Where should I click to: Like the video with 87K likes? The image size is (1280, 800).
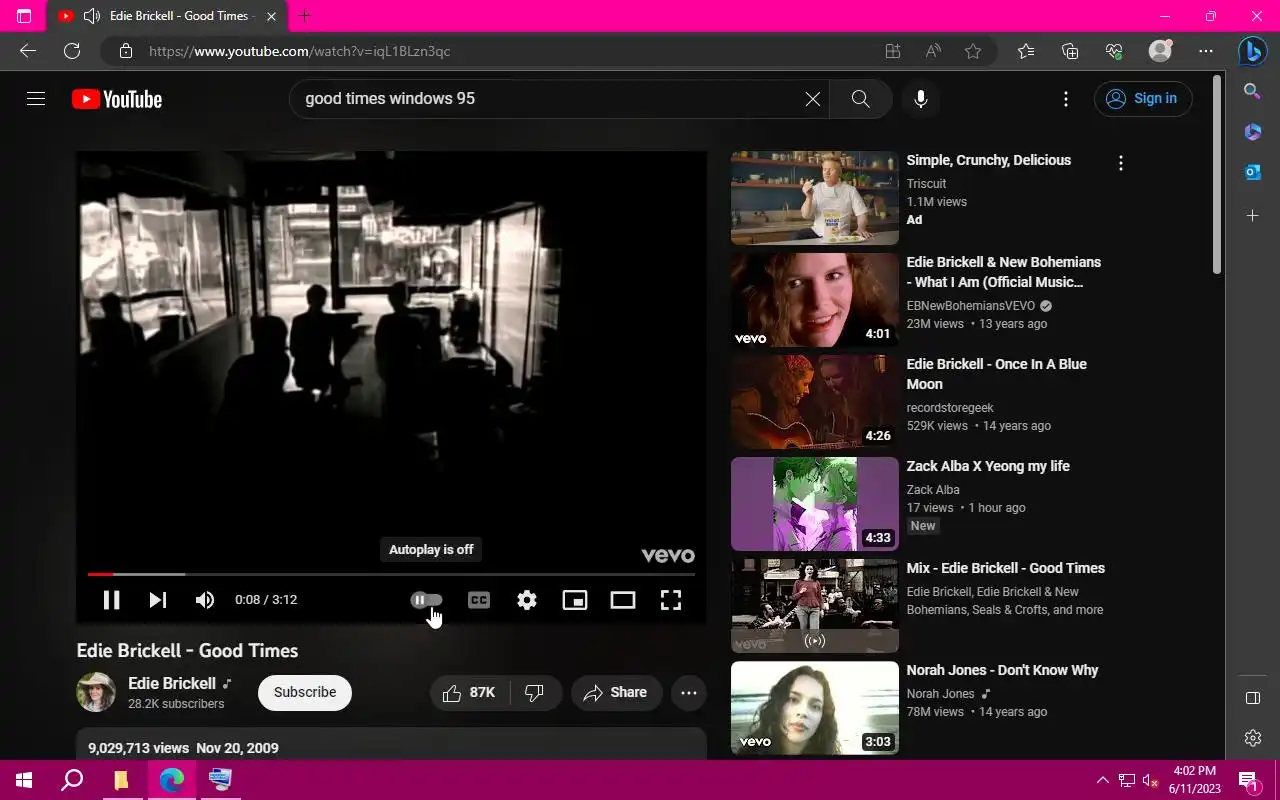point(470,692)
